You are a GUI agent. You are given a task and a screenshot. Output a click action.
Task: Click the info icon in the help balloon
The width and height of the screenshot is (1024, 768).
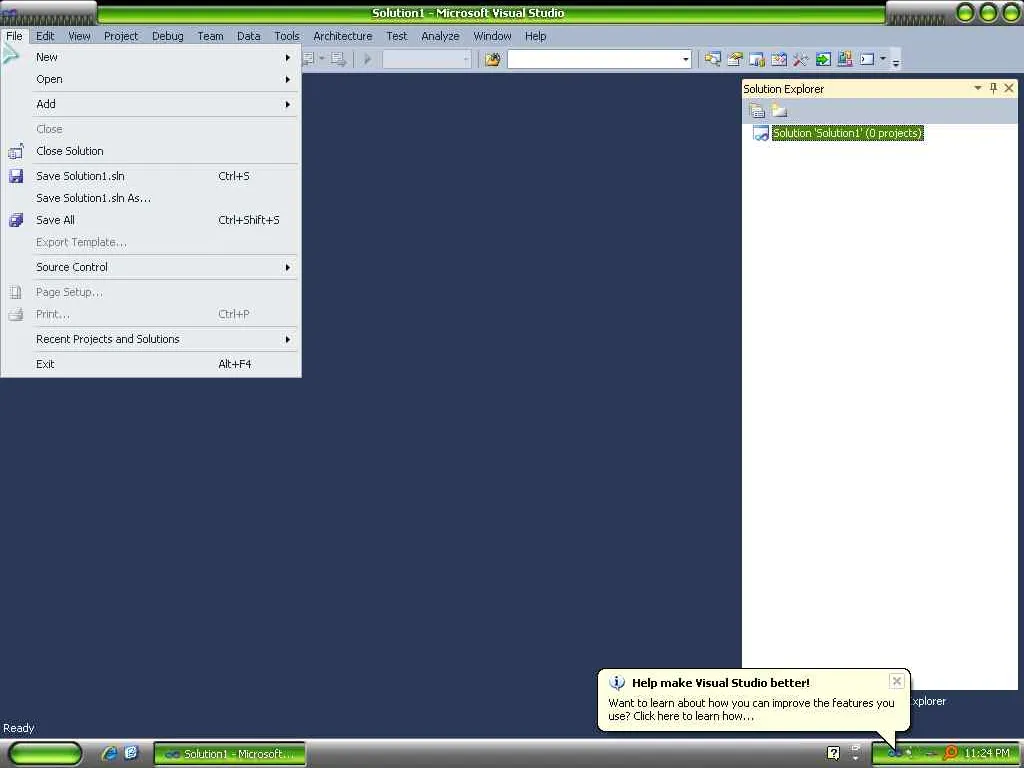(x=617, y=682)
